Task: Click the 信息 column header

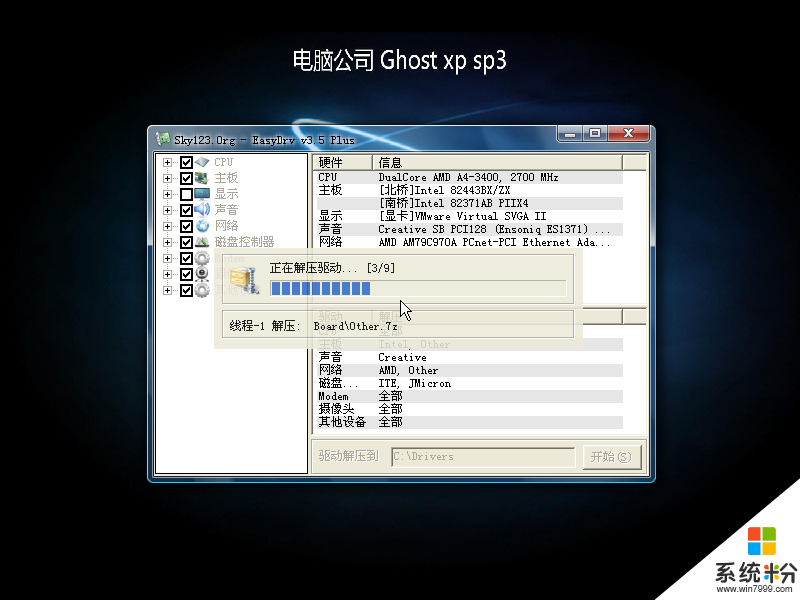Action: click(497, 163)
